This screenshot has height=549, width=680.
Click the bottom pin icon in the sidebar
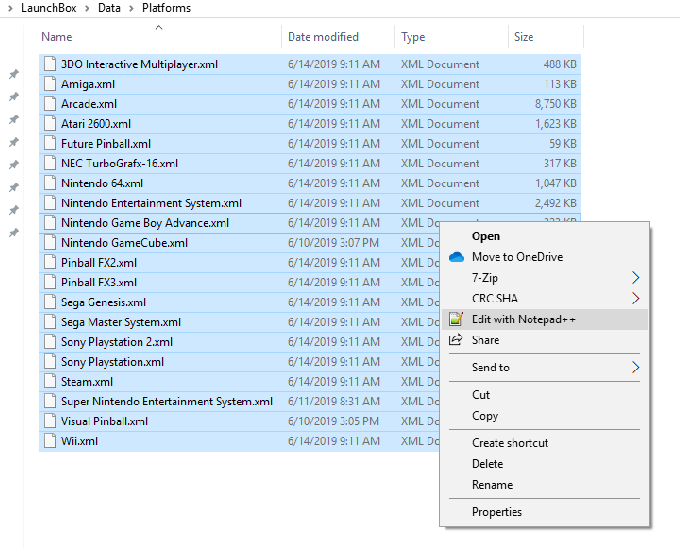pyautogui.click(x=14, y=233)
